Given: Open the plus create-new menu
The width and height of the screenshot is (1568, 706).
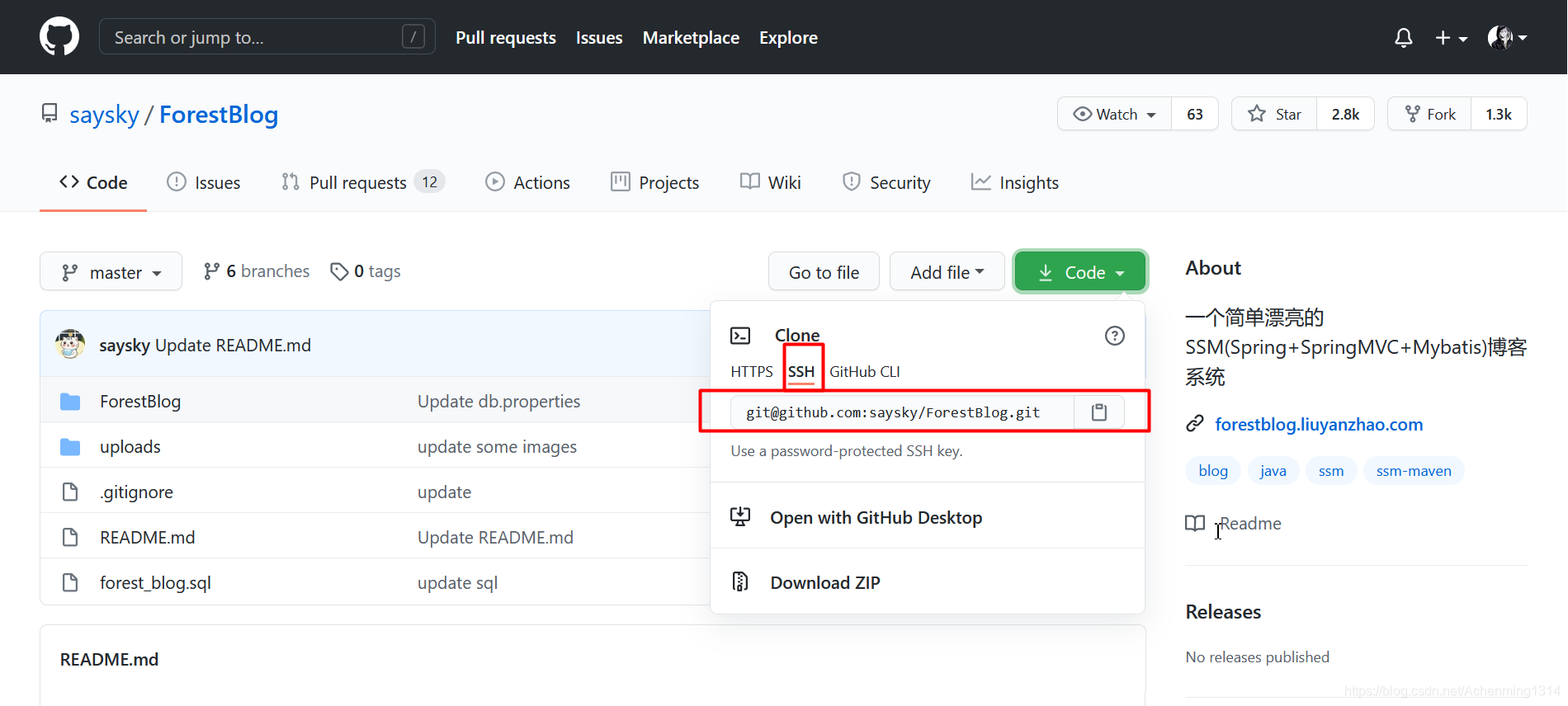Looking at the screenshot, I should tap(1451, 38).
